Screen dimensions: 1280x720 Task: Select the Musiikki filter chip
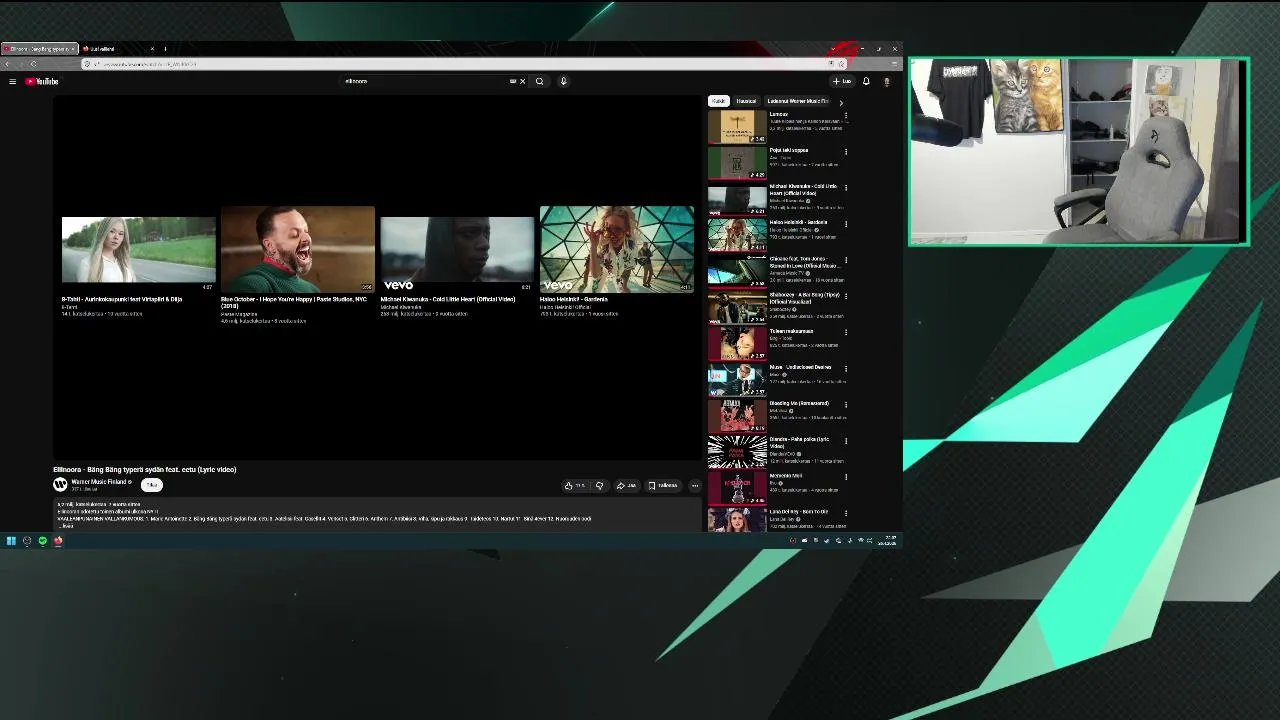746,101
